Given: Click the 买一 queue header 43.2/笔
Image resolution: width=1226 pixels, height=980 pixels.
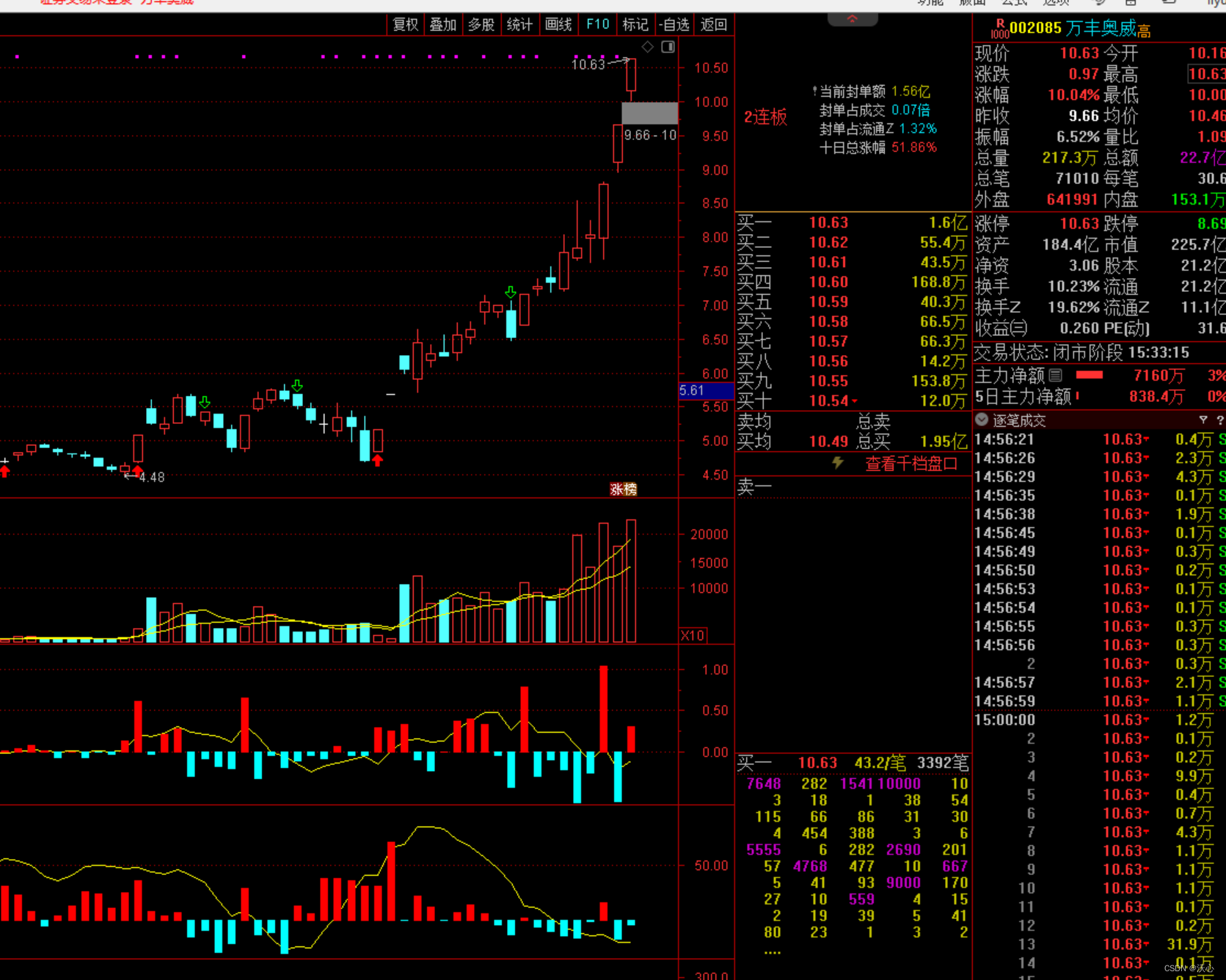Looking at the screenshot, I should click(881, 763).
